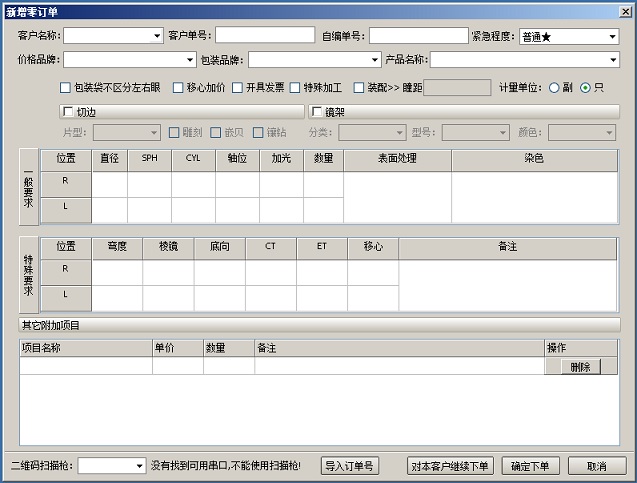
Task: Click the 弯度 column header
Action: [x=117, y=248]
